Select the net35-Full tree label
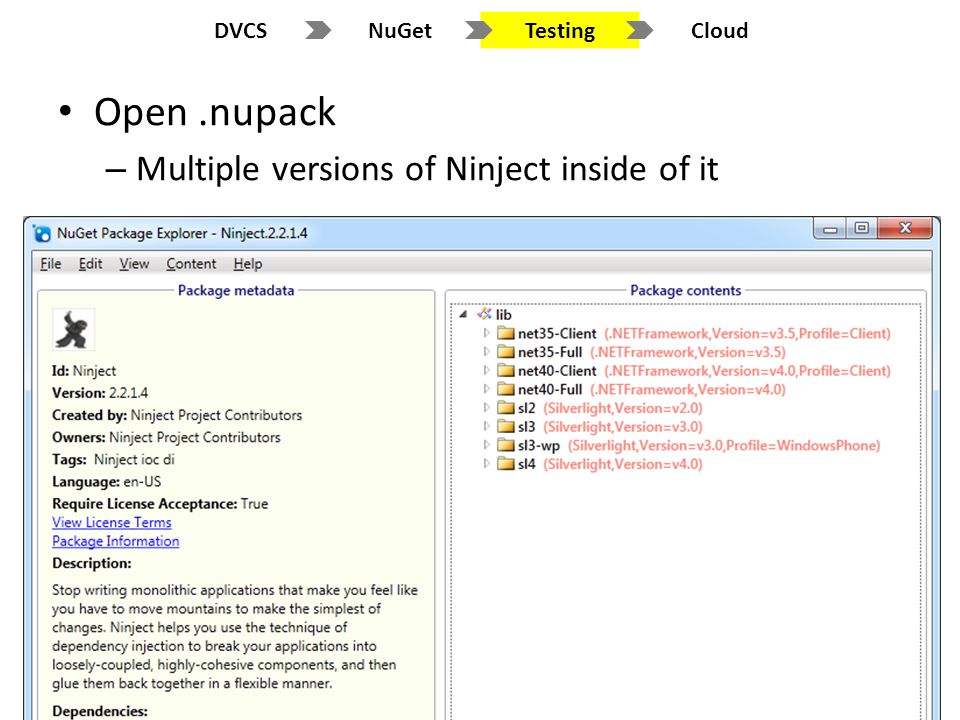This screenshot has width=960, height=720. pyautogui.click(x=550, y=352)
